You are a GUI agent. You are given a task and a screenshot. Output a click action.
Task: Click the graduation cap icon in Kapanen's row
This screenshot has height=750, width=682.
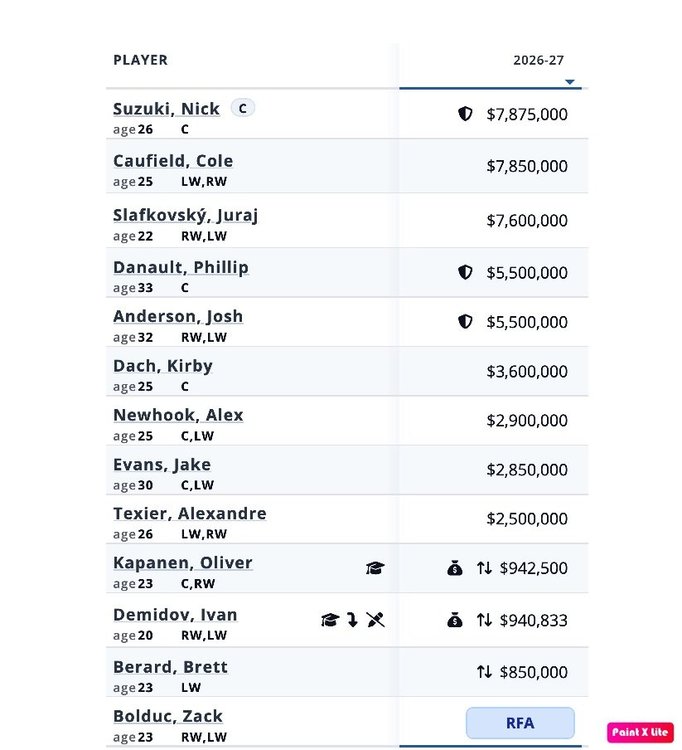[375, 568]
